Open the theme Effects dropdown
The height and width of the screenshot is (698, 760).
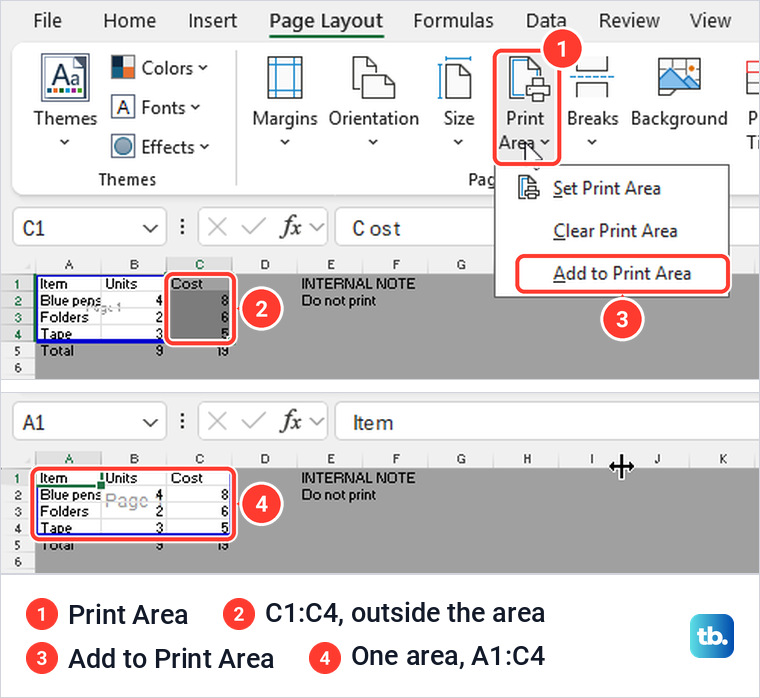(x=160, y=146)
